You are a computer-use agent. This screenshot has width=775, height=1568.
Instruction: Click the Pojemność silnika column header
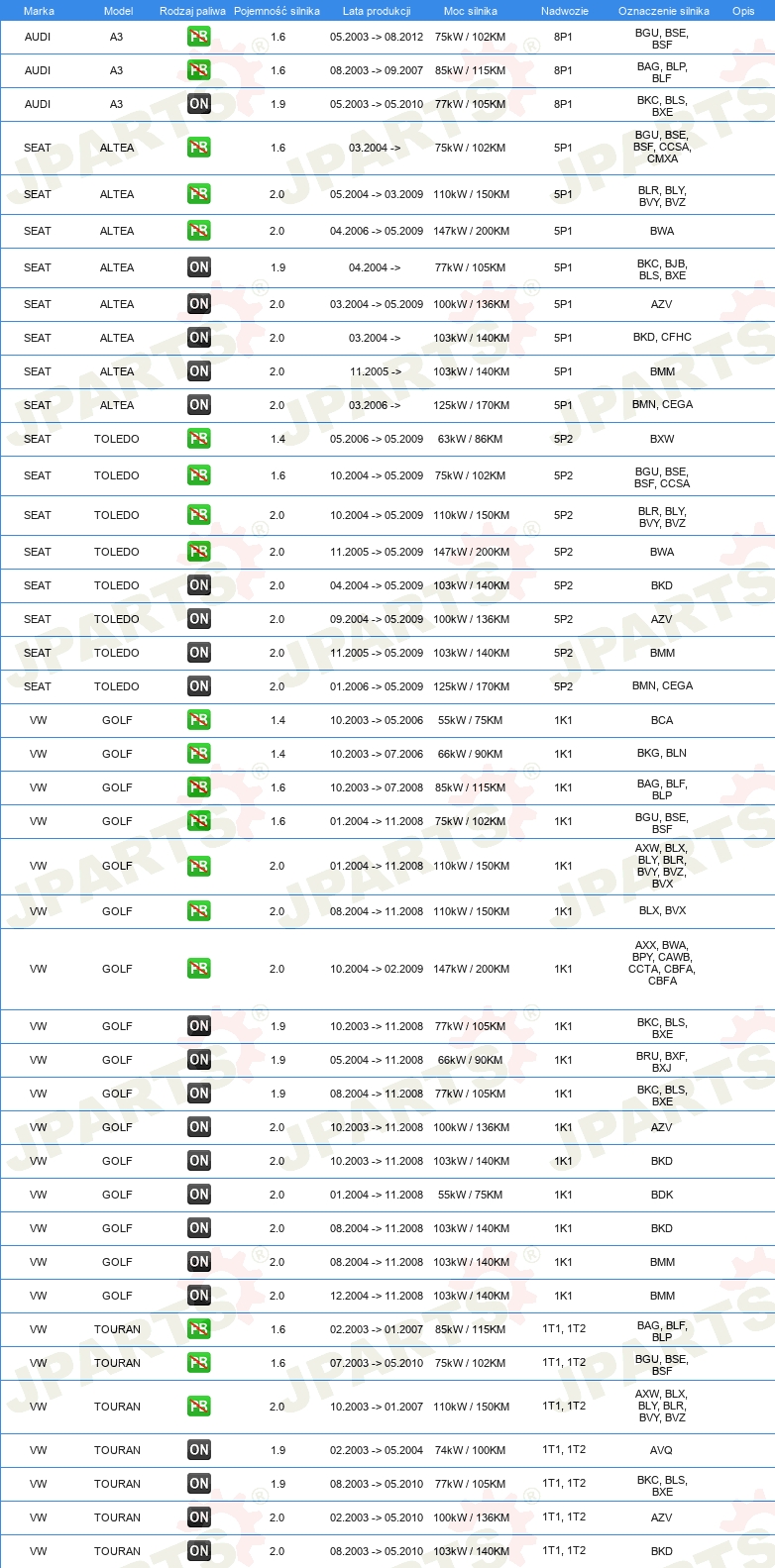point(277,11)
